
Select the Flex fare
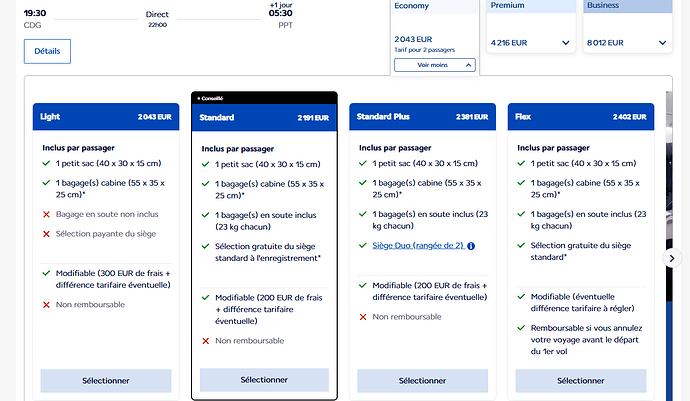coord(580,381)
